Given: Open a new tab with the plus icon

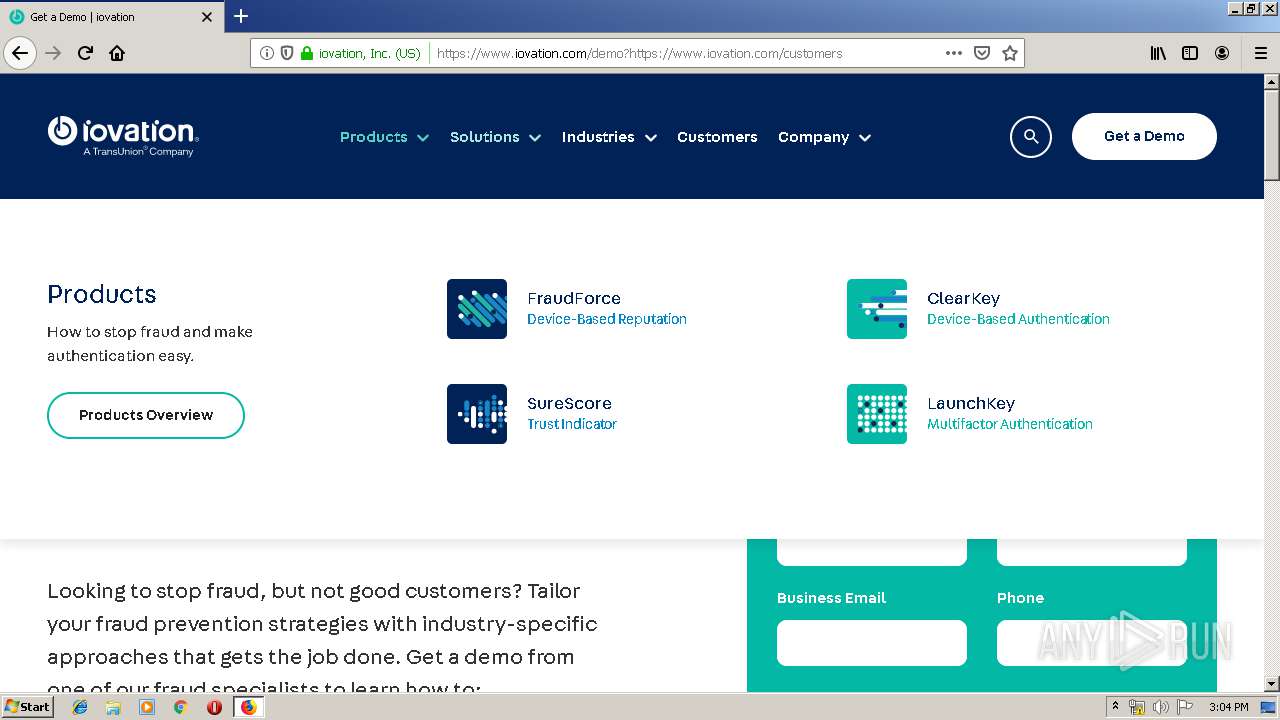Looking at the screenshot, I should [241, 16].
